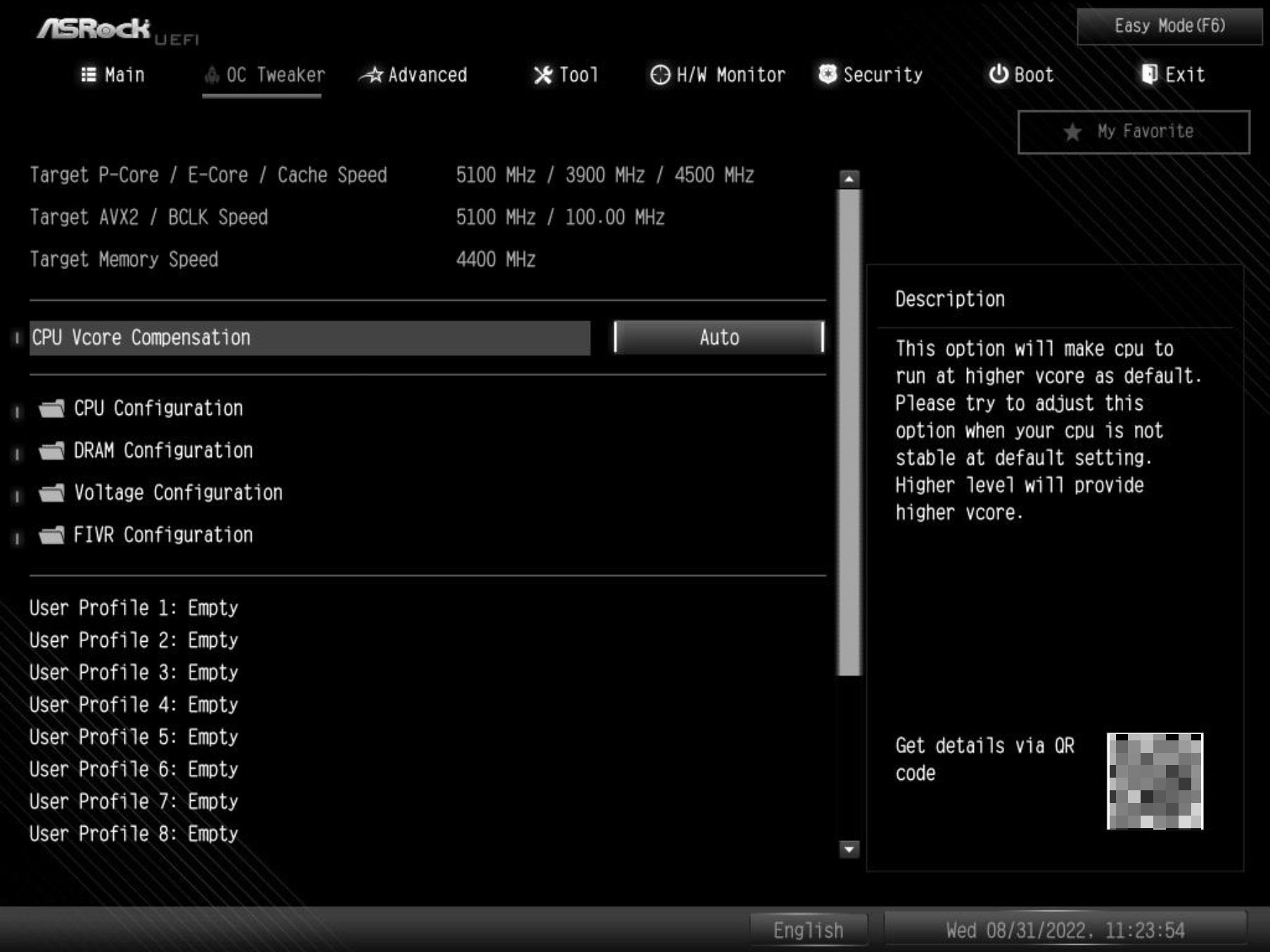
Task: Expand Voltage Configuration submenu
Action: click(178, 493)
